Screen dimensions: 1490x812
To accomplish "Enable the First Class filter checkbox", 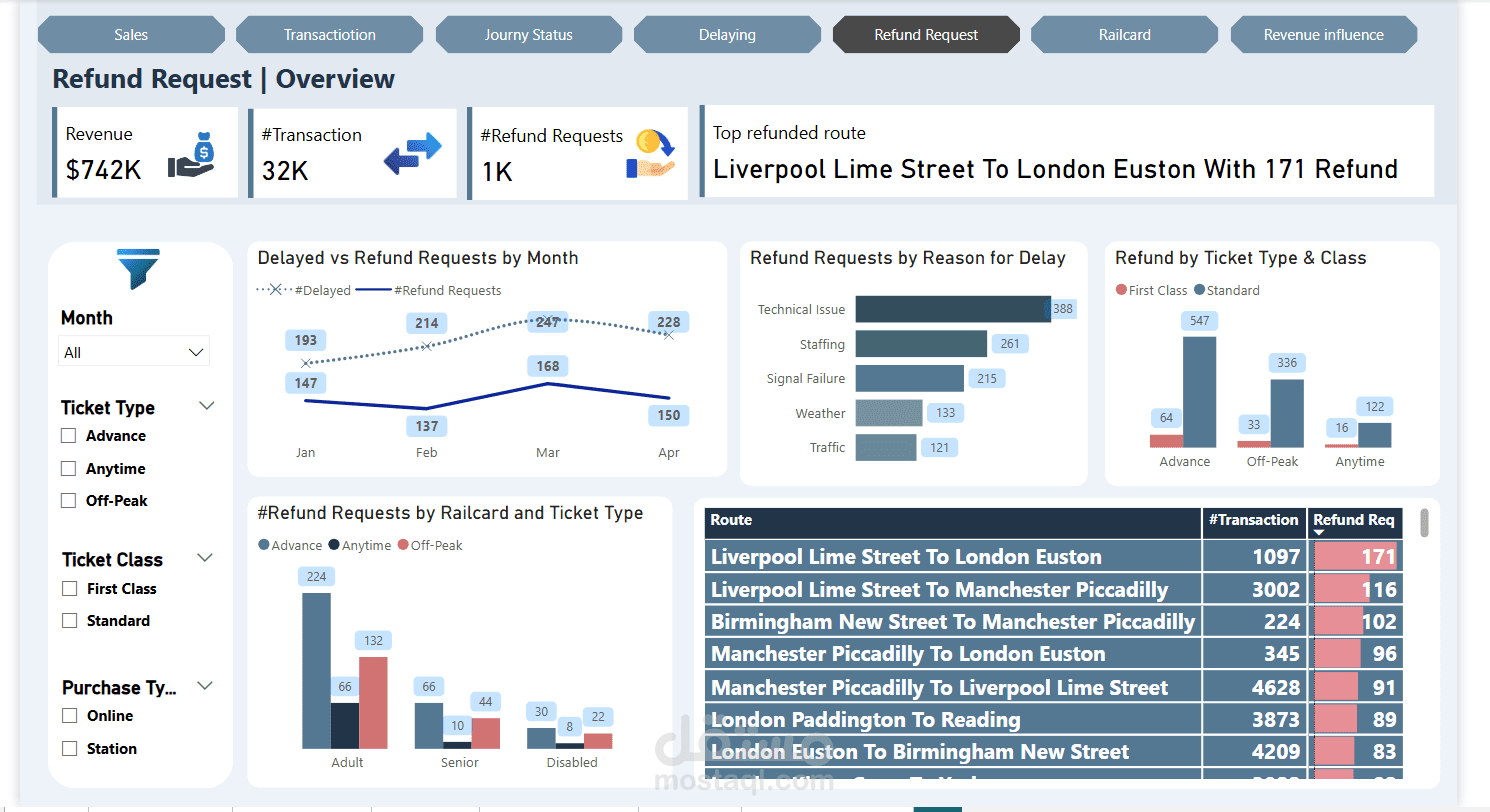I will pyautogui.click(x=70, y=588).
